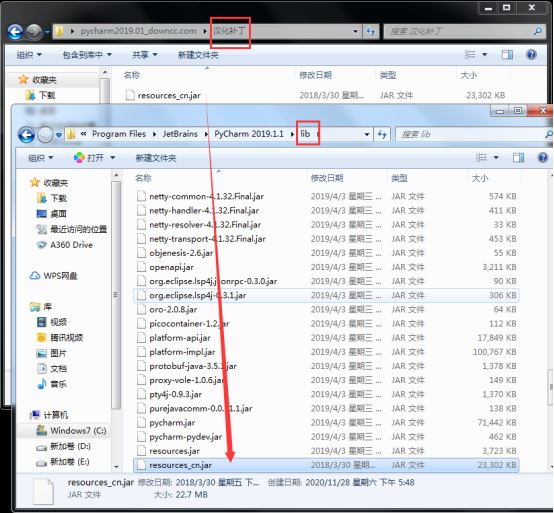Open help in the lib window
Screen dimensions: 554x513
(542, 158)
